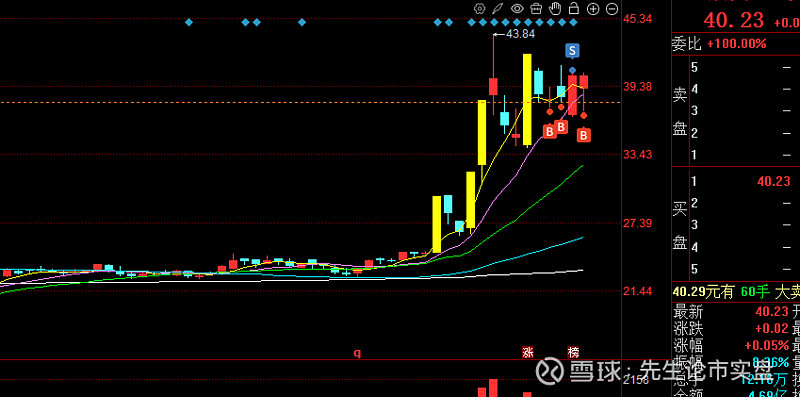Select the 买盘 level 1 price 40.23
This screenshot has height=397, width=800.
pos(773,181)
